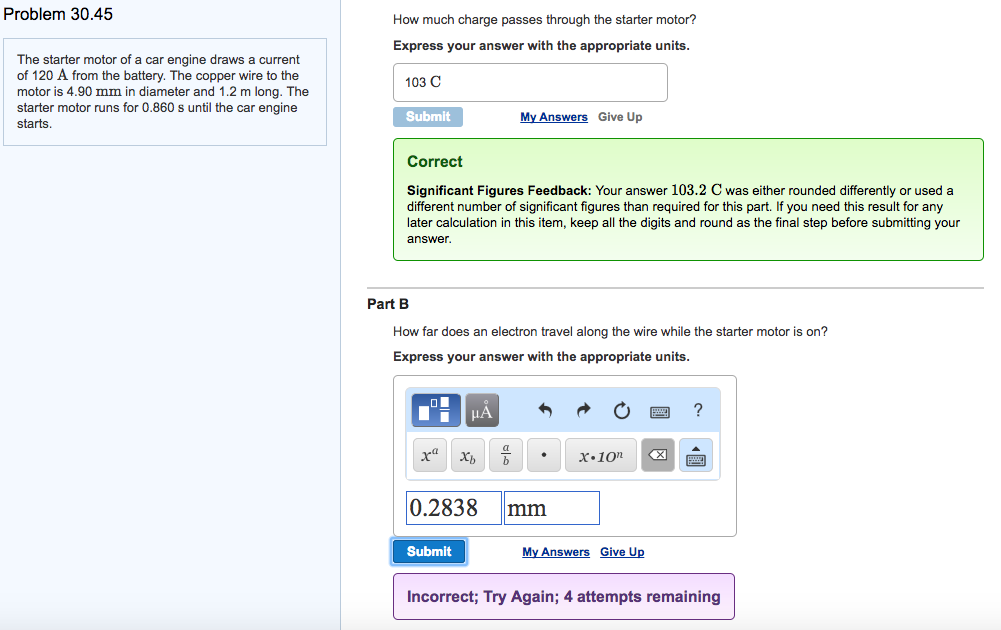The width and height of the screenshot is (1001, 630).
Task: Open My Answers link for Part B
Action: [556, 552]
